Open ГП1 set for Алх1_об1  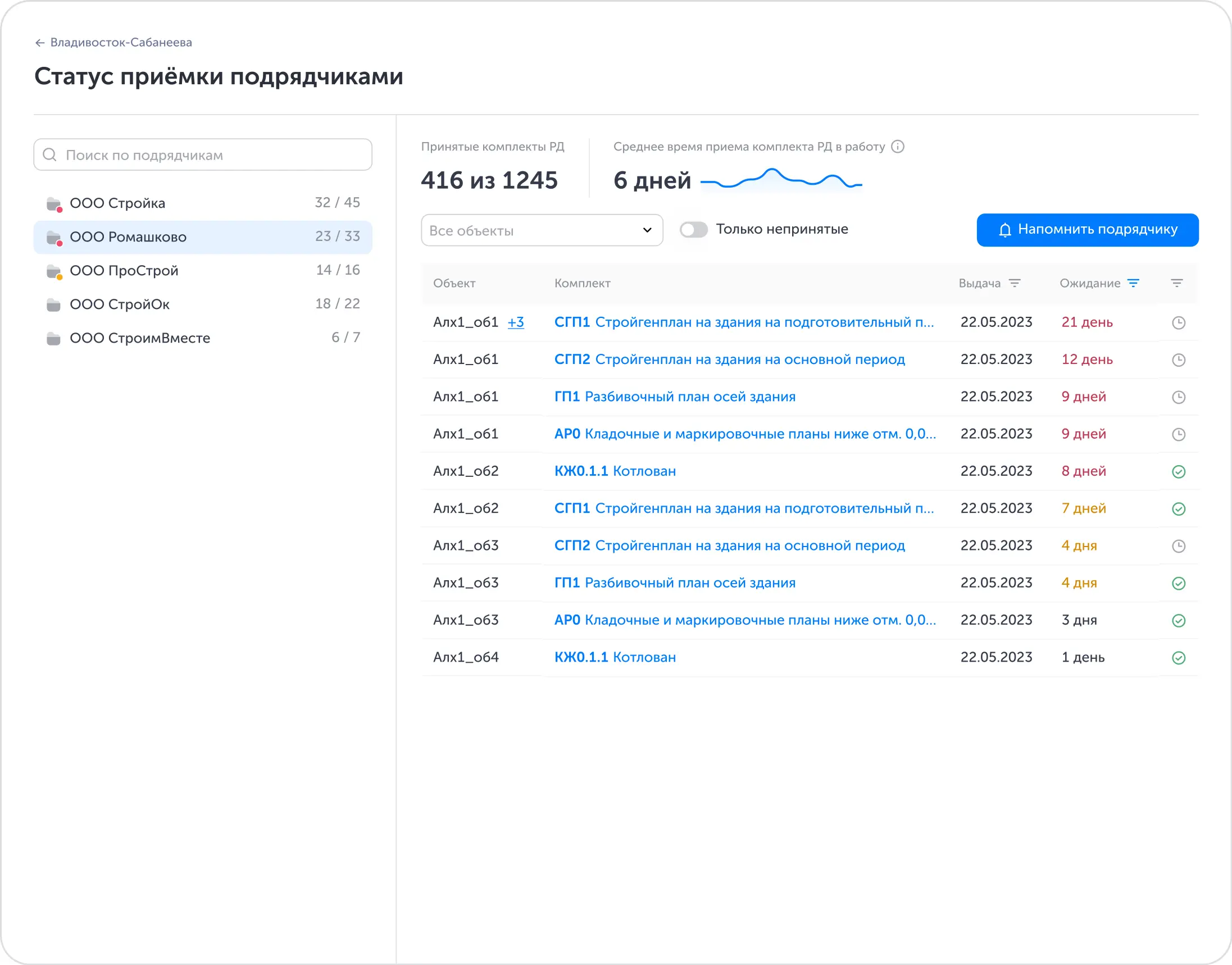click(675, 397)
